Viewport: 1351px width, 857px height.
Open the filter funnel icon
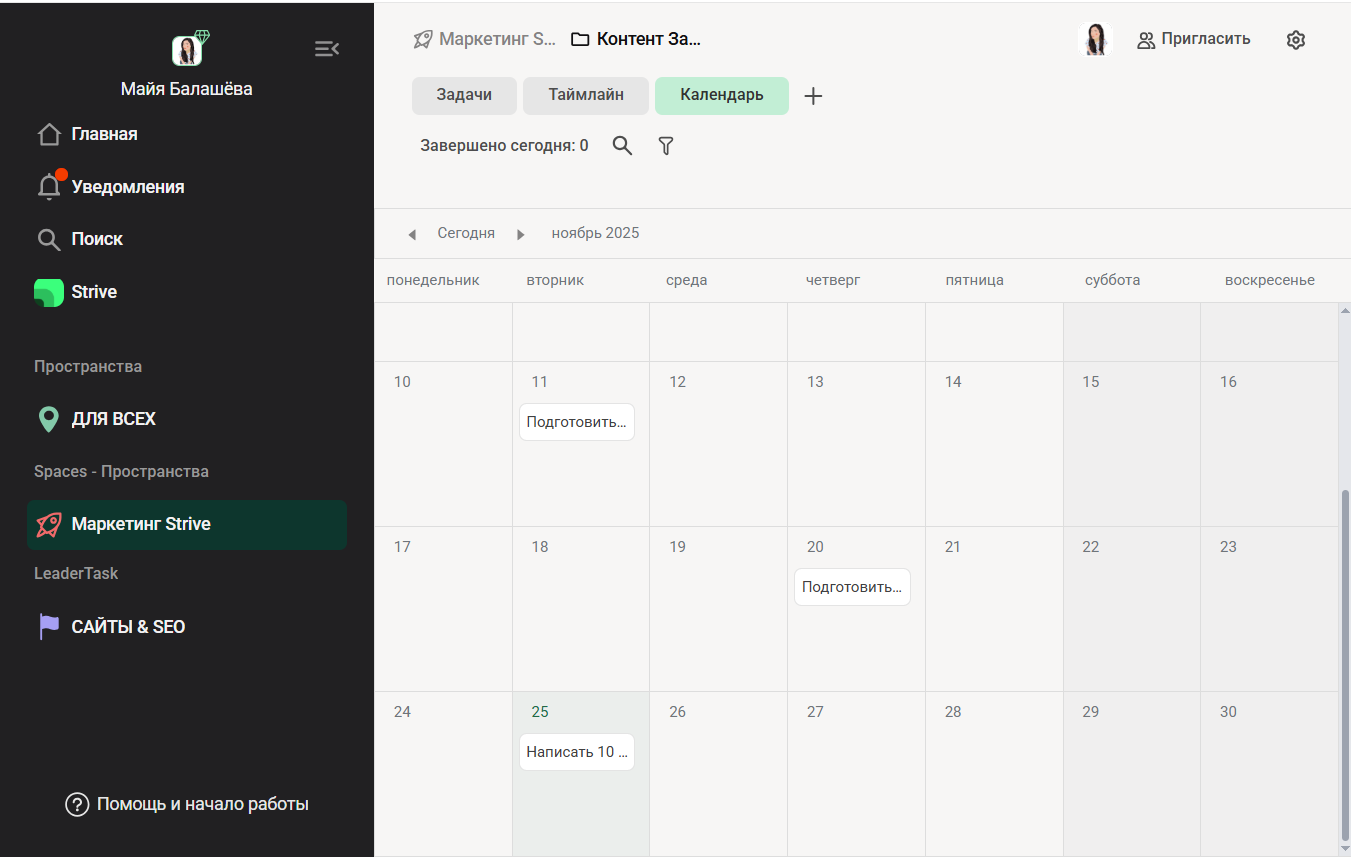pos(666,146)
